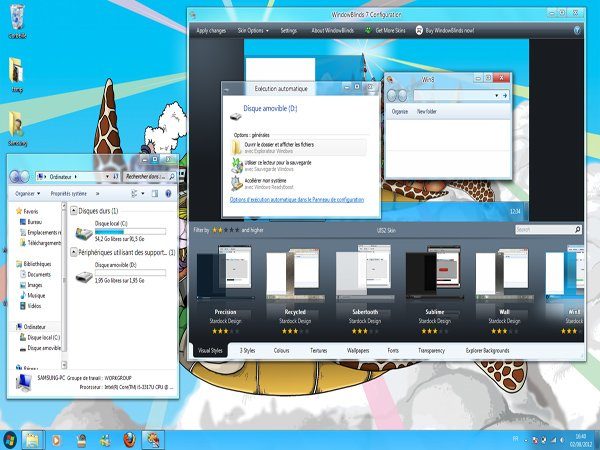Open the view options dropdown in Explorer
Viewport: 600px width, 450px height.
[x=143, y=194]
